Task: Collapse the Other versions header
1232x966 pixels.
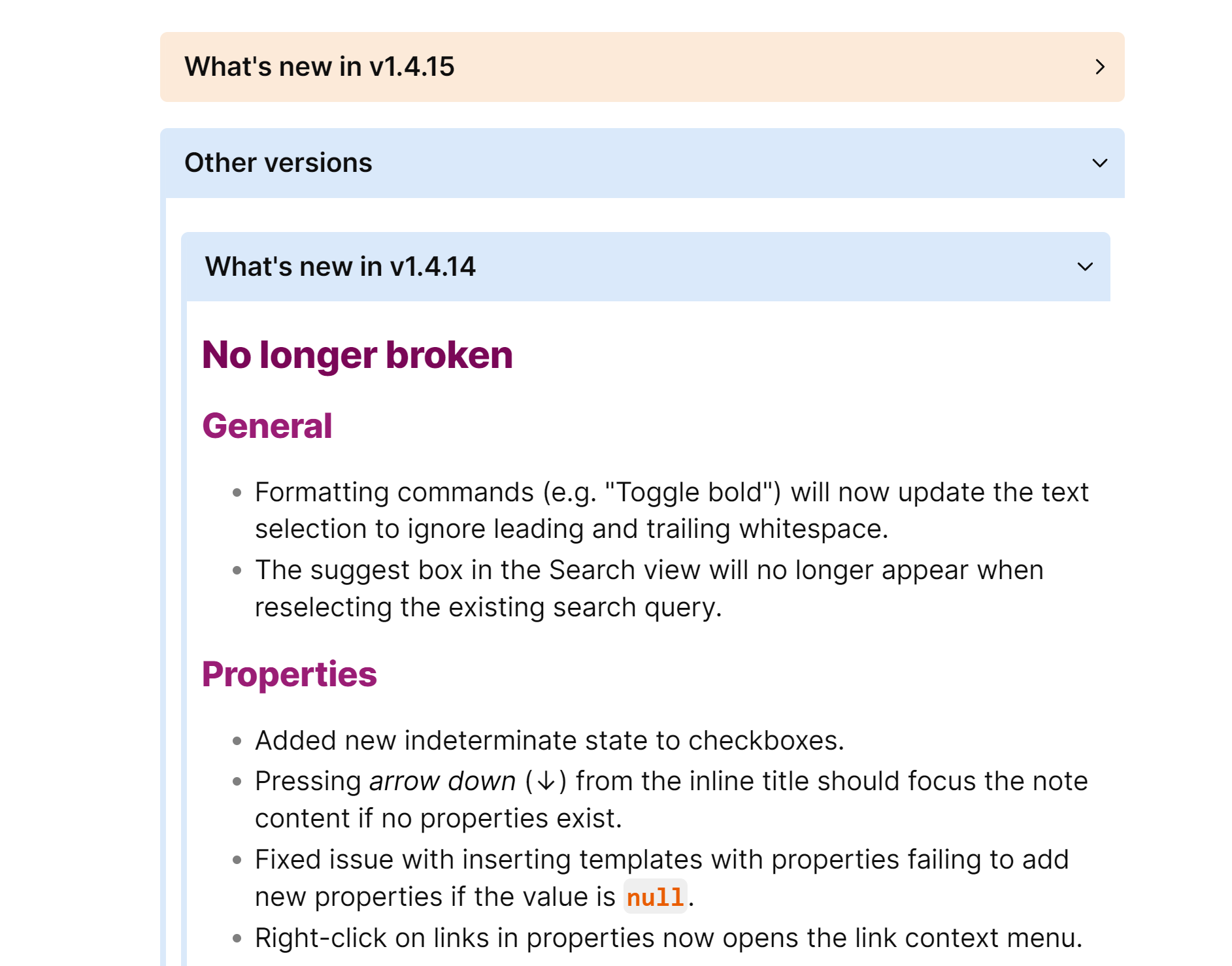Action: pyautogui.click(x=642, y=163)
